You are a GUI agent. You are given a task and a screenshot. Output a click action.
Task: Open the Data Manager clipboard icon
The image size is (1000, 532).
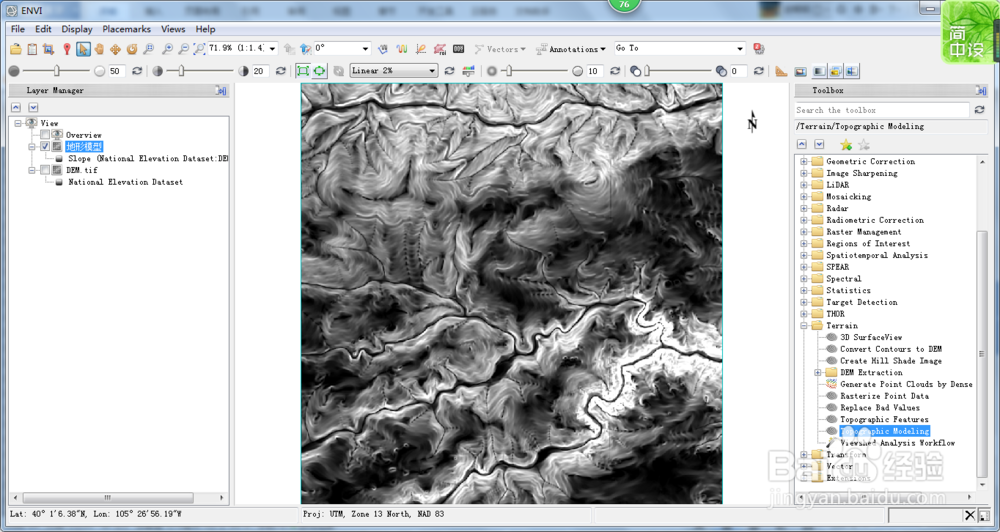click(x=32, y=49)
